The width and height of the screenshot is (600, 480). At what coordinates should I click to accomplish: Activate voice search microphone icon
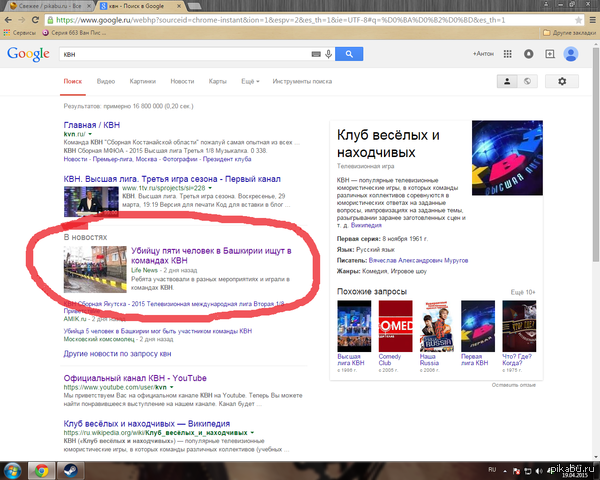click(x=328, y=54)
